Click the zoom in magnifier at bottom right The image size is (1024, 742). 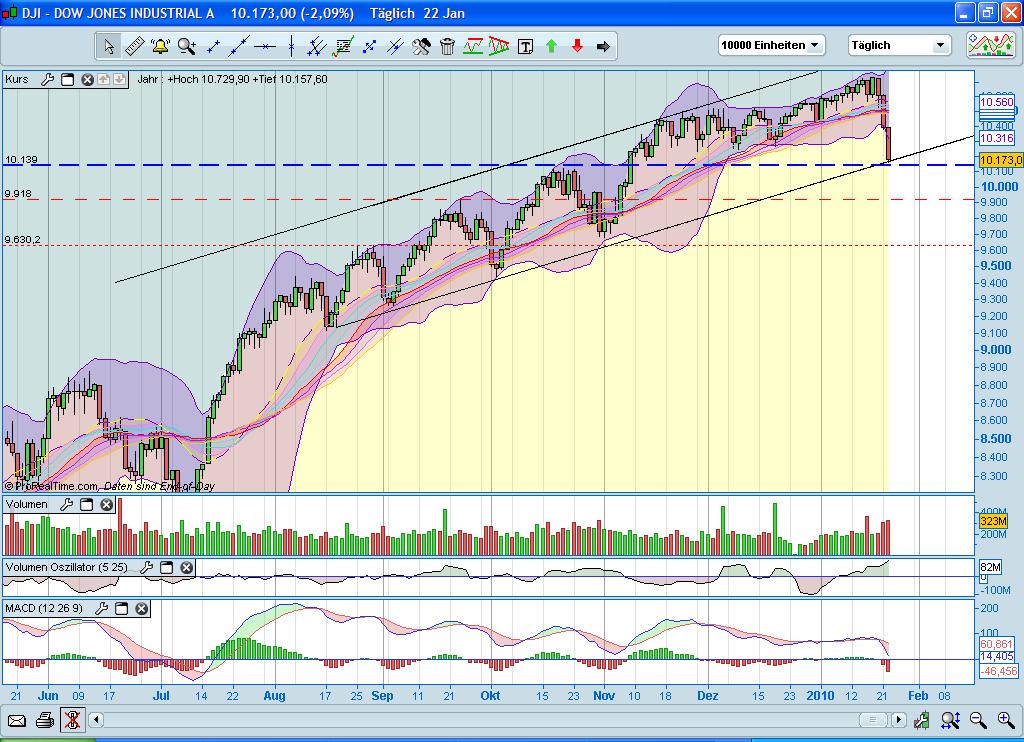1005,720
